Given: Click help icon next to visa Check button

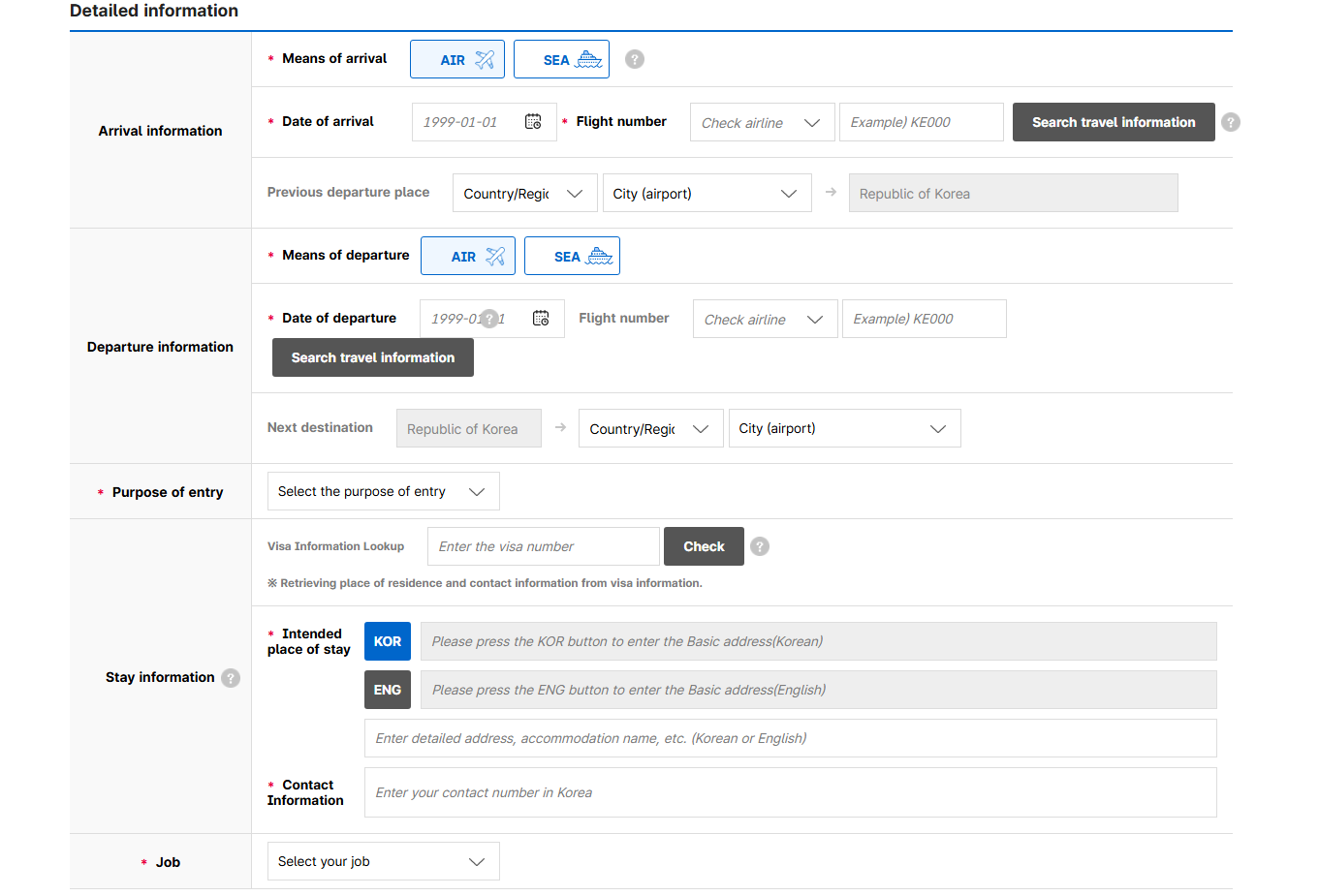Looking at the screenshot, I should click(760, 546).
